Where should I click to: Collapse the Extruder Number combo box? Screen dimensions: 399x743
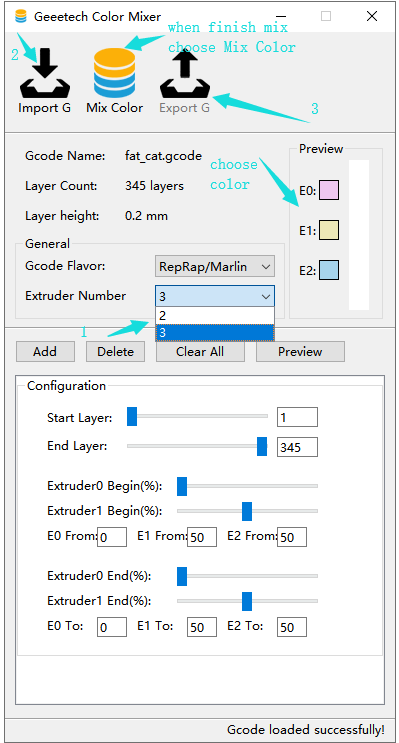coord(215,297)
